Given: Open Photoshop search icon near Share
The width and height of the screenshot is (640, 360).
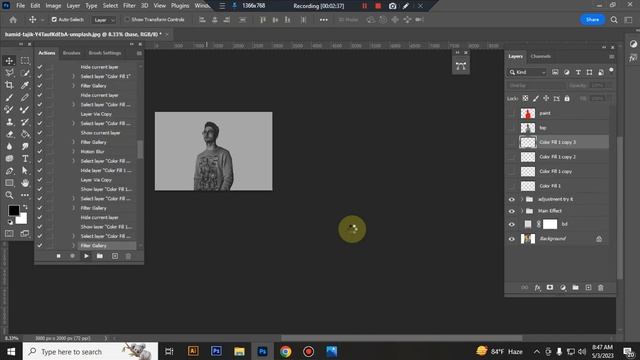Looking at the screenshot, I should click(614, 20).
